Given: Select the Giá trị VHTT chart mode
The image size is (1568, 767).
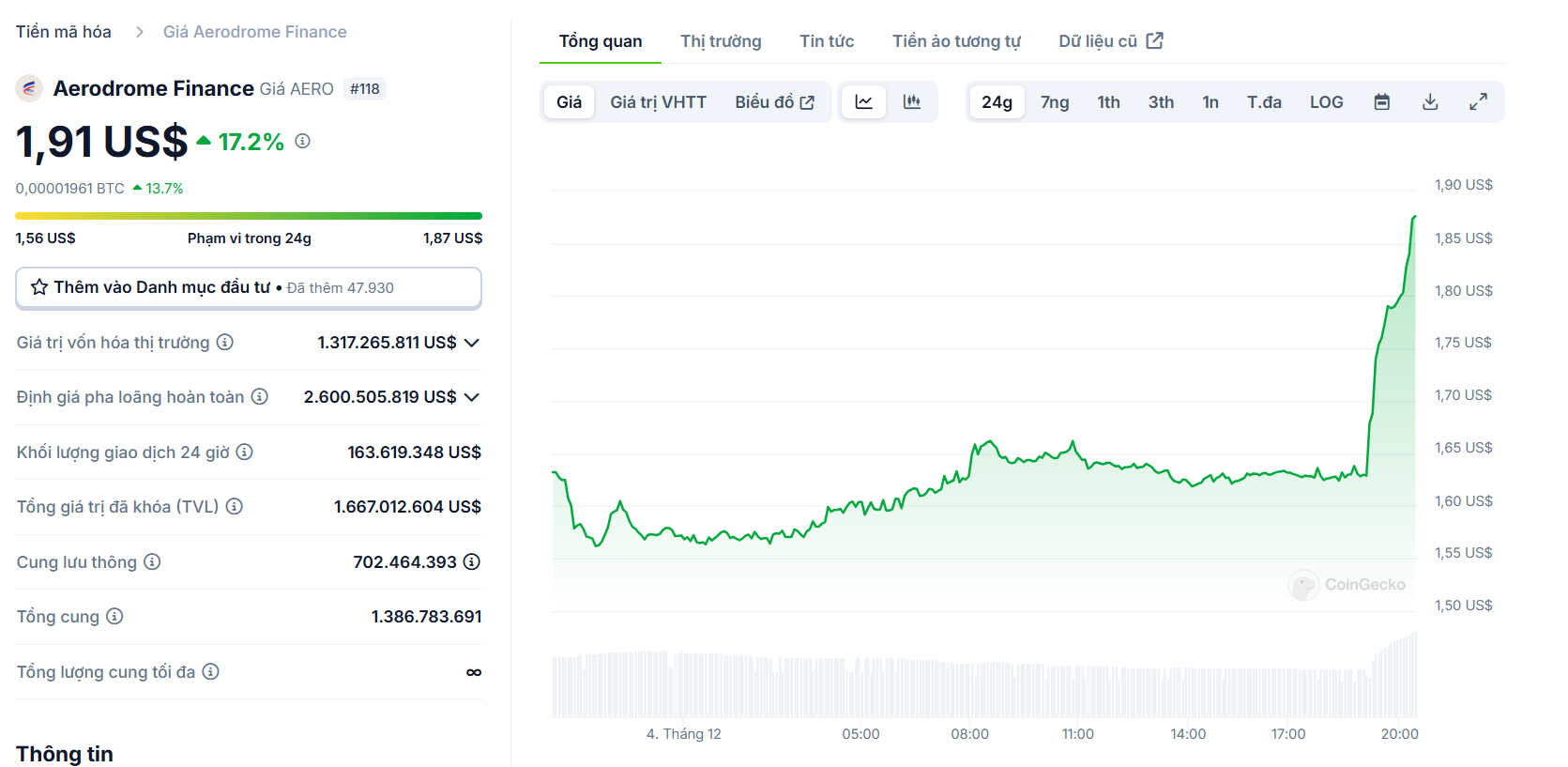Looking at the screenshot, I should (658, 101).
